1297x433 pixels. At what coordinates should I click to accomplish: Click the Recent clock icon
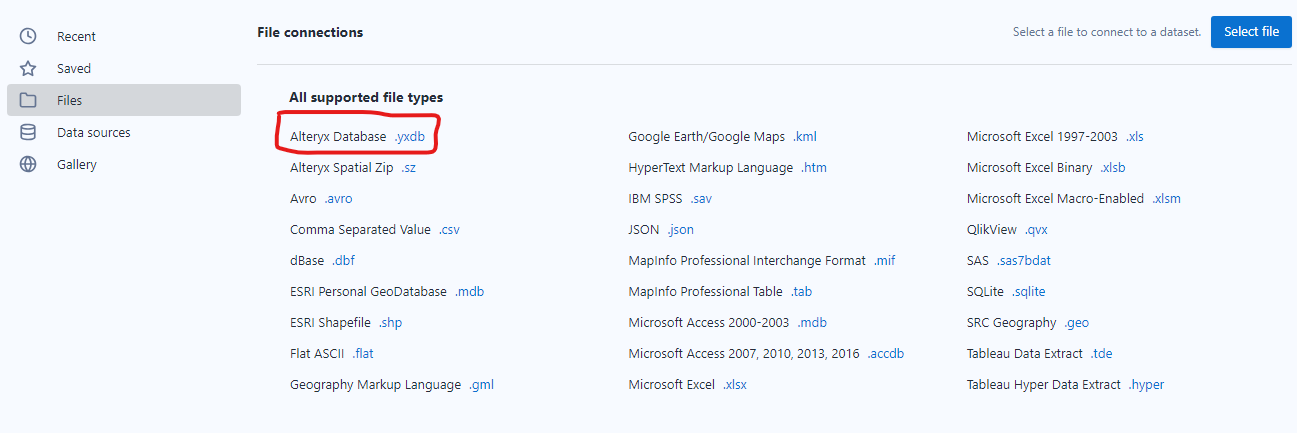coord(28,36)
